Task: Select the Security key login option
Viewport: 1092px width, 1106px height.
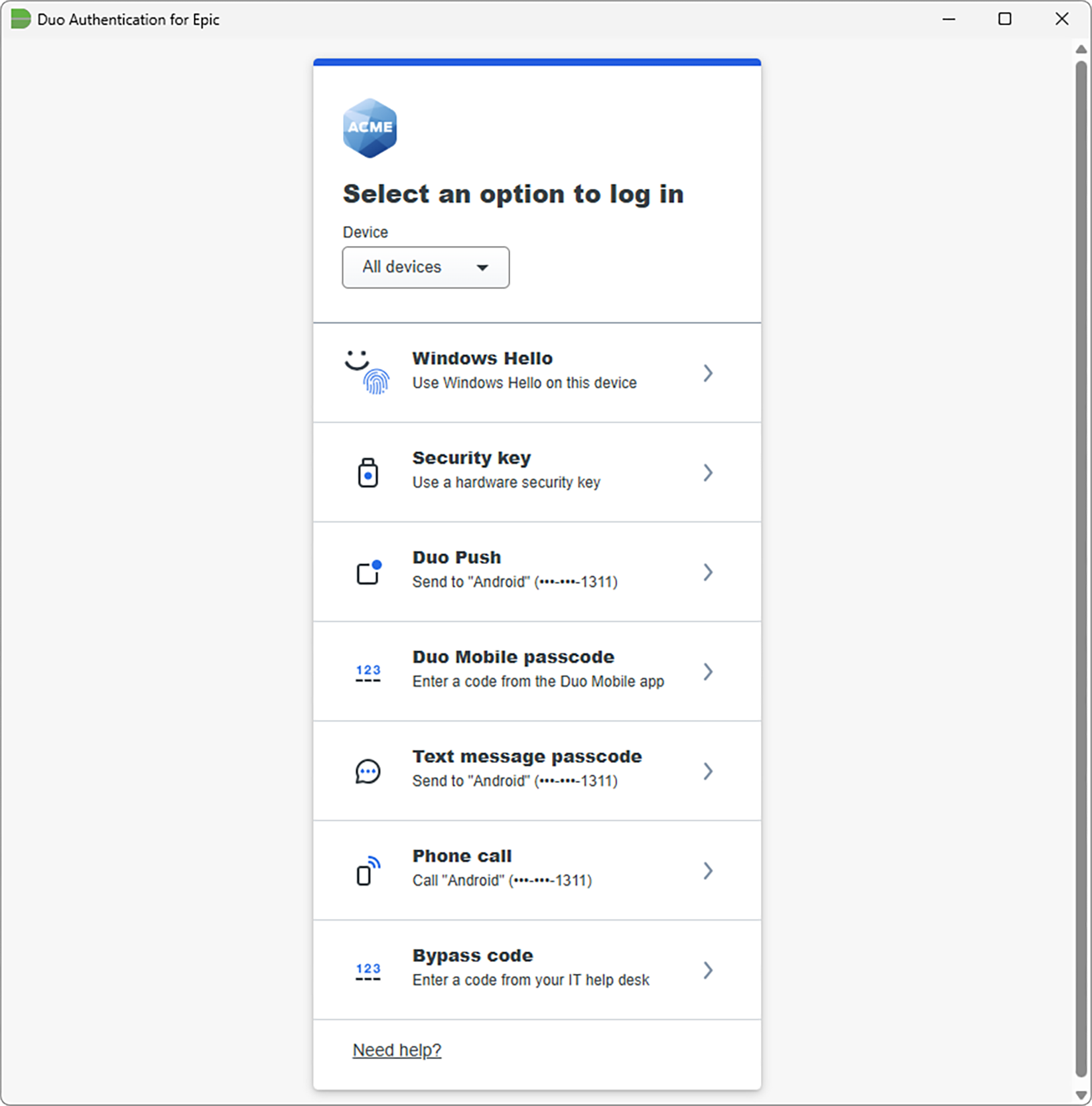Action: pyautogui.click(x=537, y=472)
